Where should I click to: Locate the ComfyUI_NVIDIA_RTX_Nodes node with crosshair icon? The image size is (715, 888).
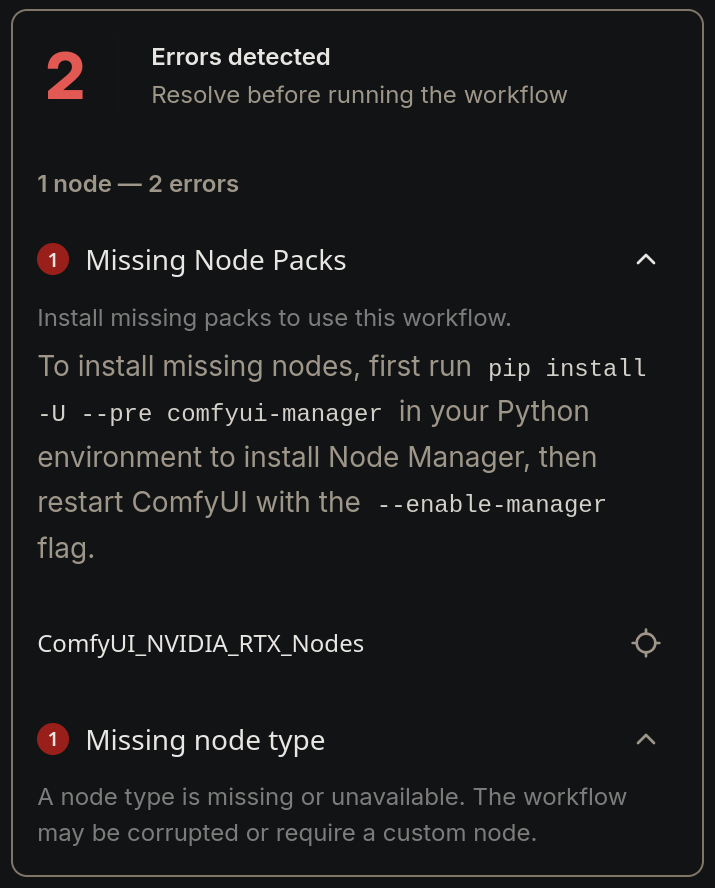pos(646,643)
